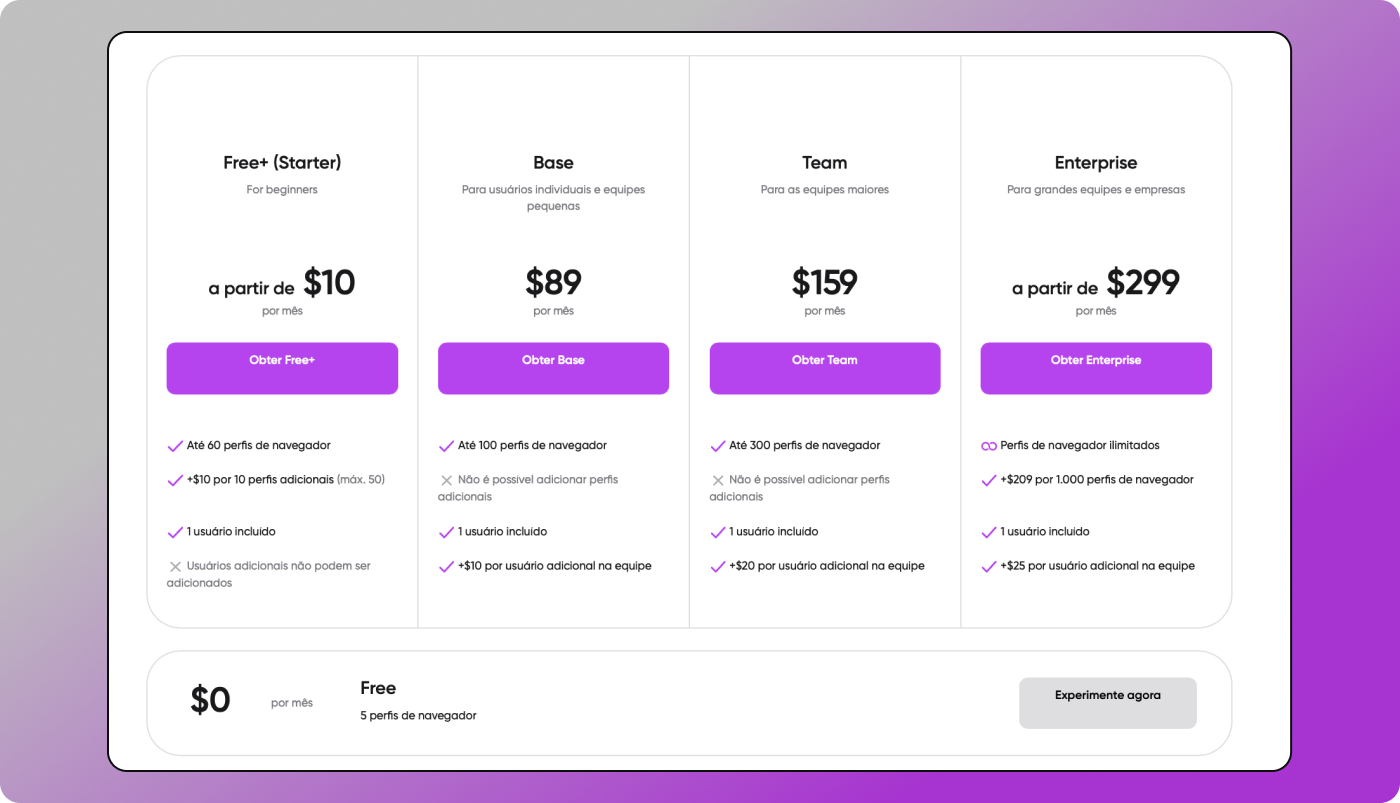Click checkmark beside Até 100 perfis de navegador
The width and height of the screenshot is (1400, 803).
tap(446, 446)
